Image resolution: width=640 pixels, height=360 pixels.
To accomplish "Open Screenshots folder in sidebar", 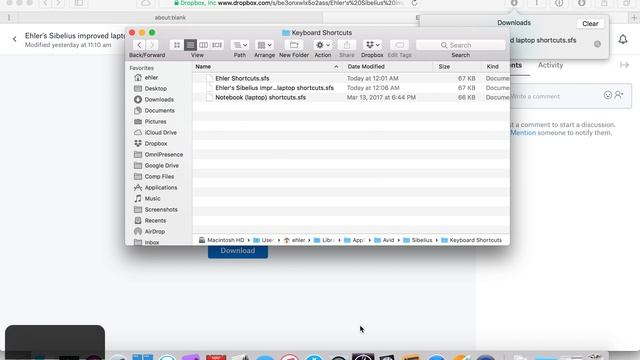I will [x=161, y=210].
